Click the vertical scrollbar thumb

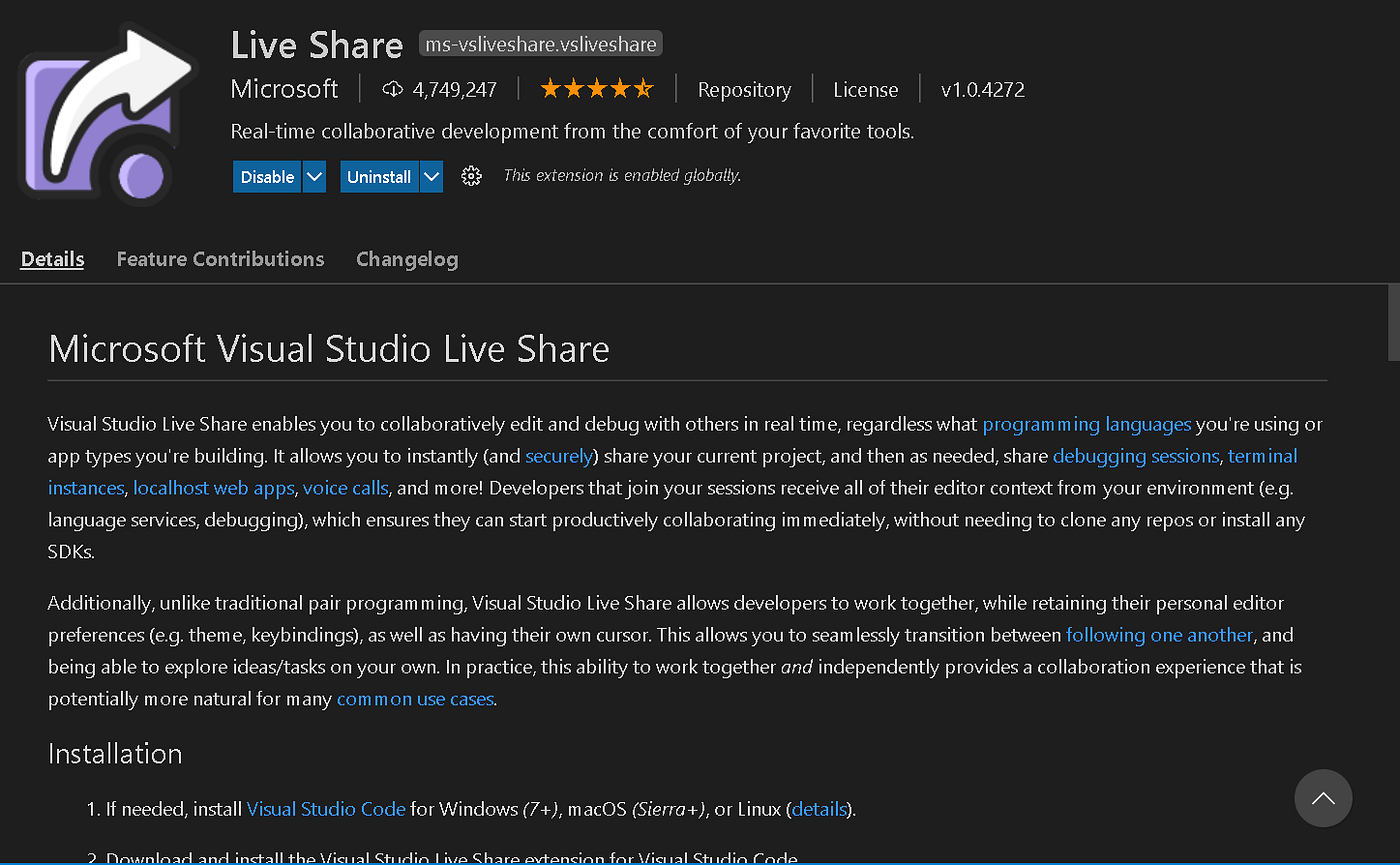1394,322
